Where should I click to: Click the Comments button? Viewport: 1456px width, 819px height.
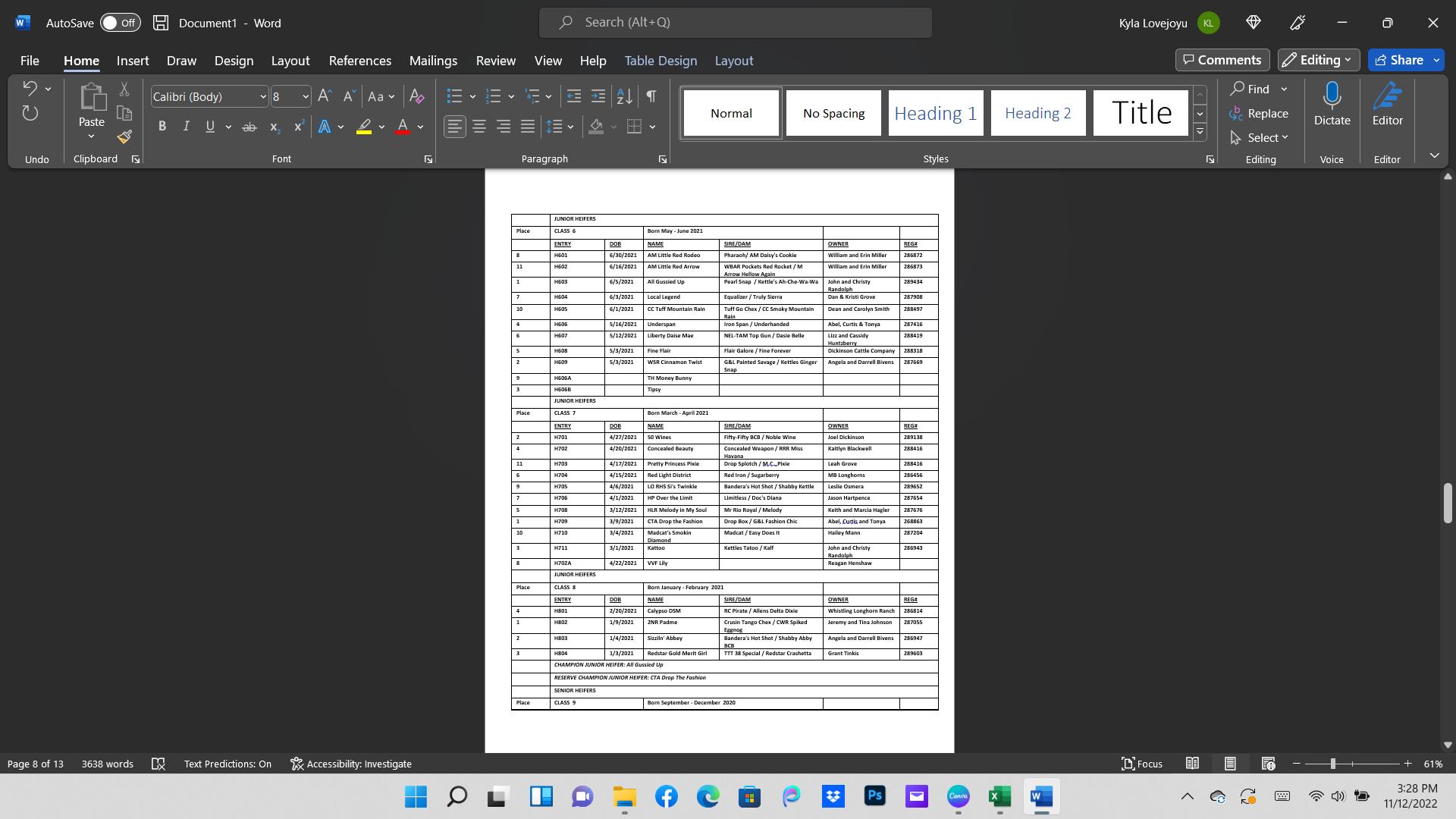[x=1222, y=60]
